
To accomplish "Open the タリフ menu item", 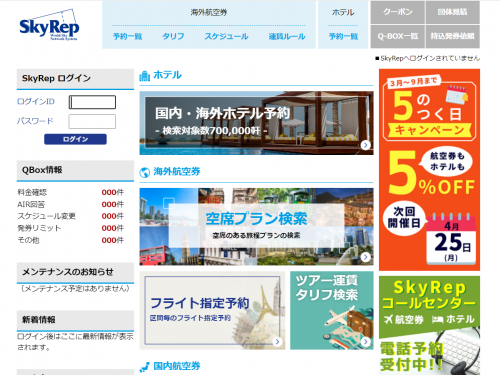I will pyautogui.click(x=173, y=36).
